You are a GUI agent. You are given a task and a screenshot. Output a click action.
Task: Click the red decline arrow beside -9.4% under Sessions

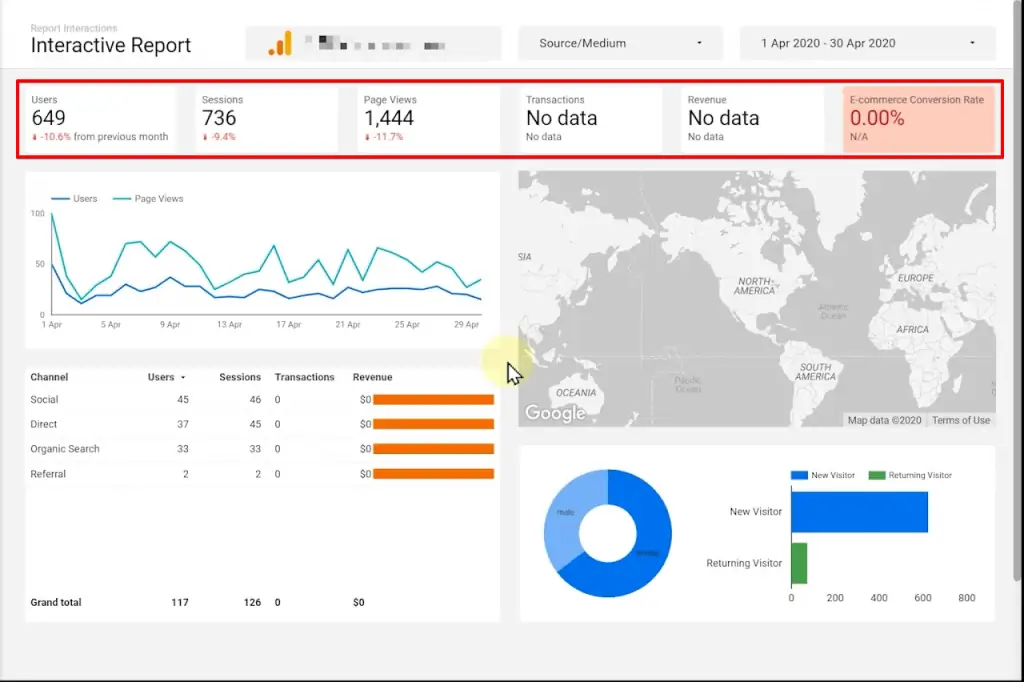206,137
